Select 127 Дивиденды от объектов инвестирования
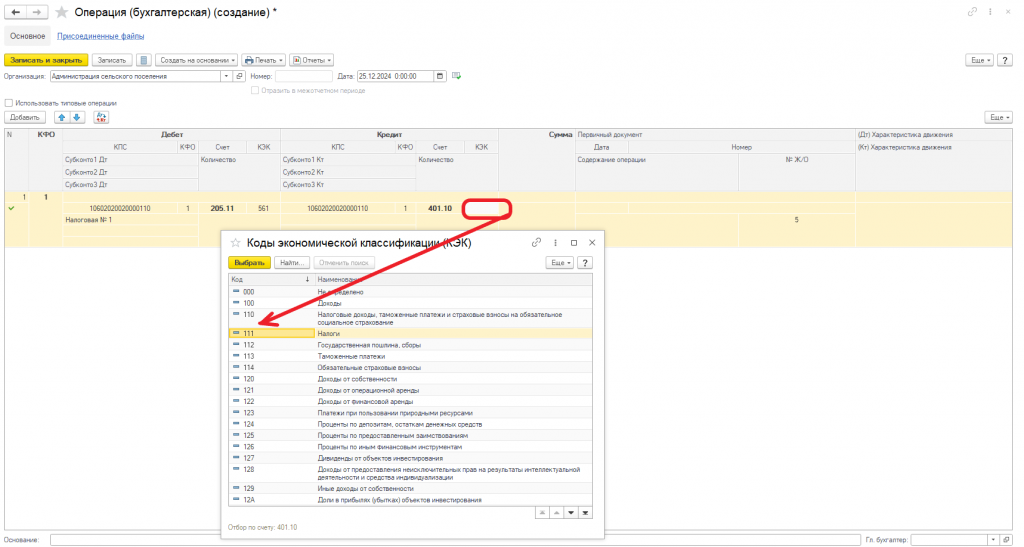The image size is (1024, 547). 410,458
